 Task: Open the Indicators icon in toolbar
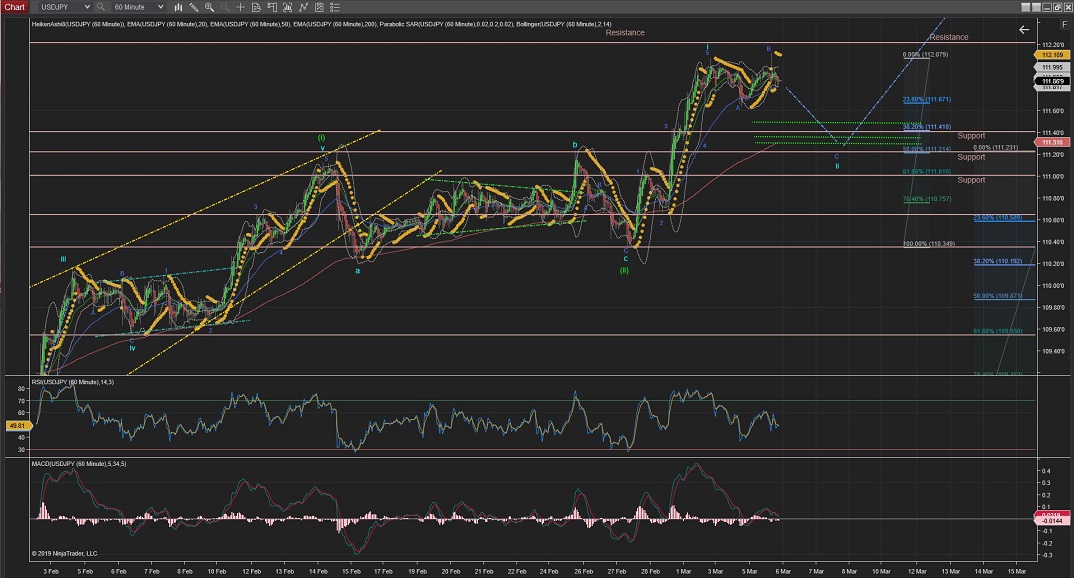tap(303, 7)
